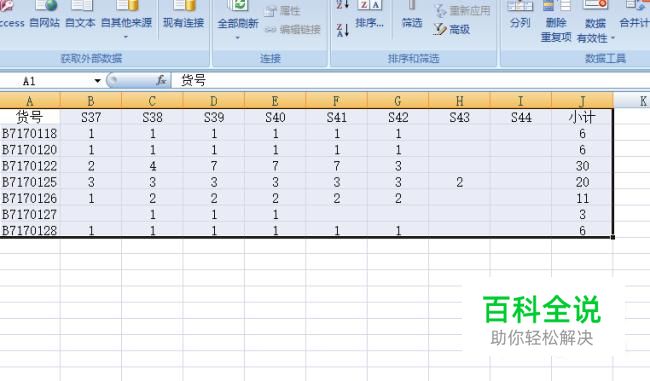Select cell B7170122
This screenshot has width=650, height=381.
pos(29,166)
